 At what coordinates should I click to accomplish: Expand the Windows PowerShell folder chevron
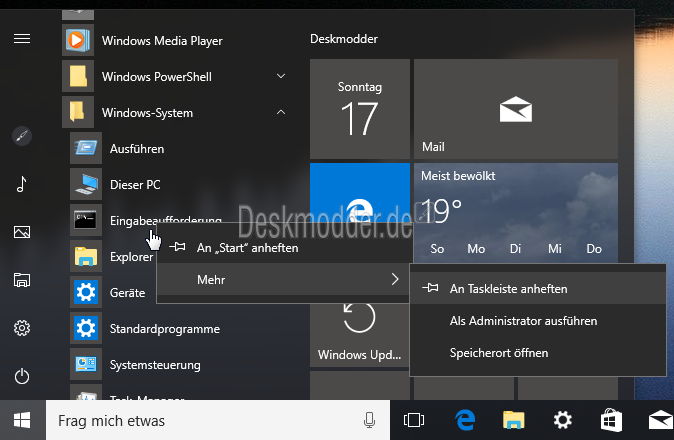point(281,76)
